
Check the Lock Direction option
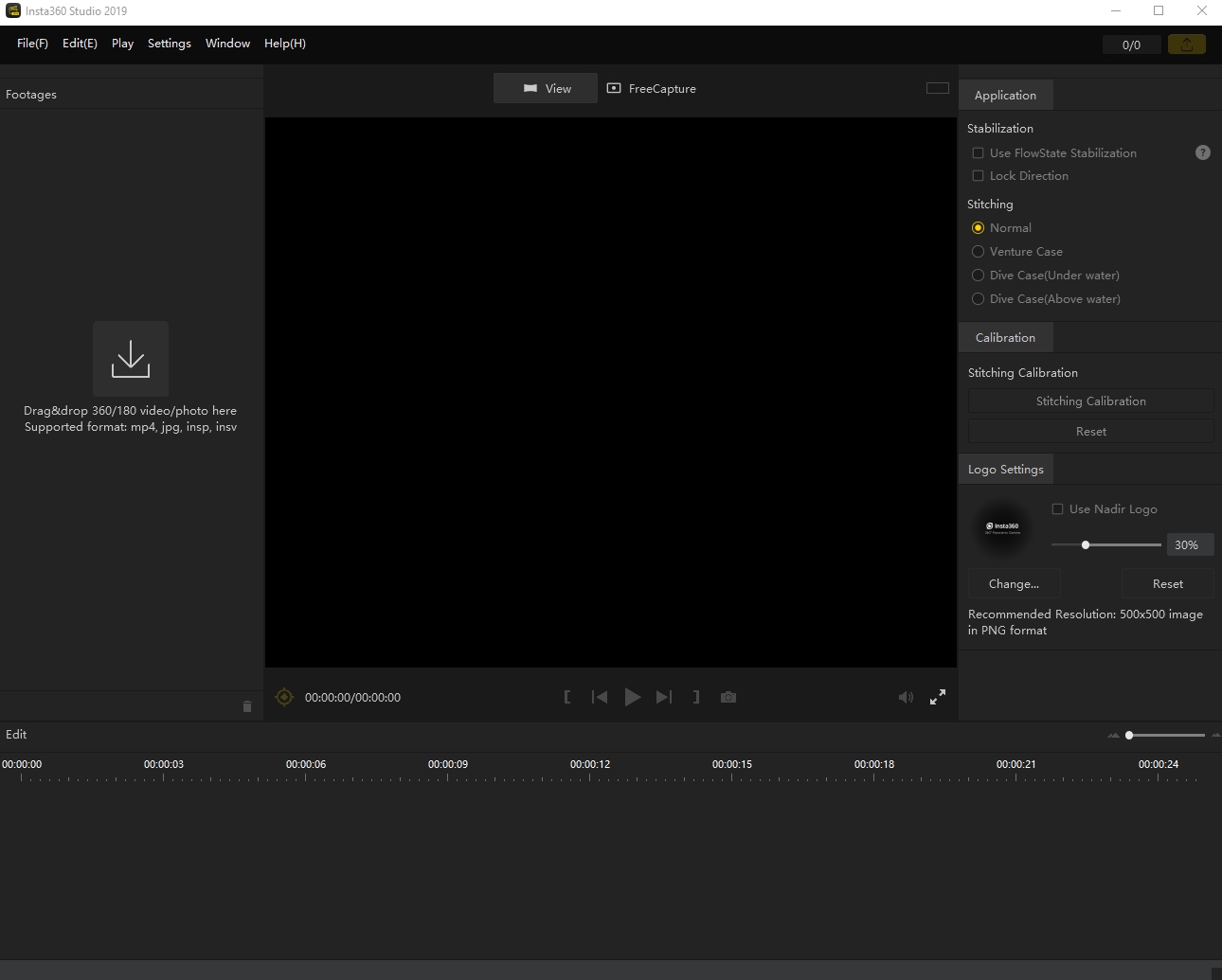pyautogui.click(x=978, y=176)
